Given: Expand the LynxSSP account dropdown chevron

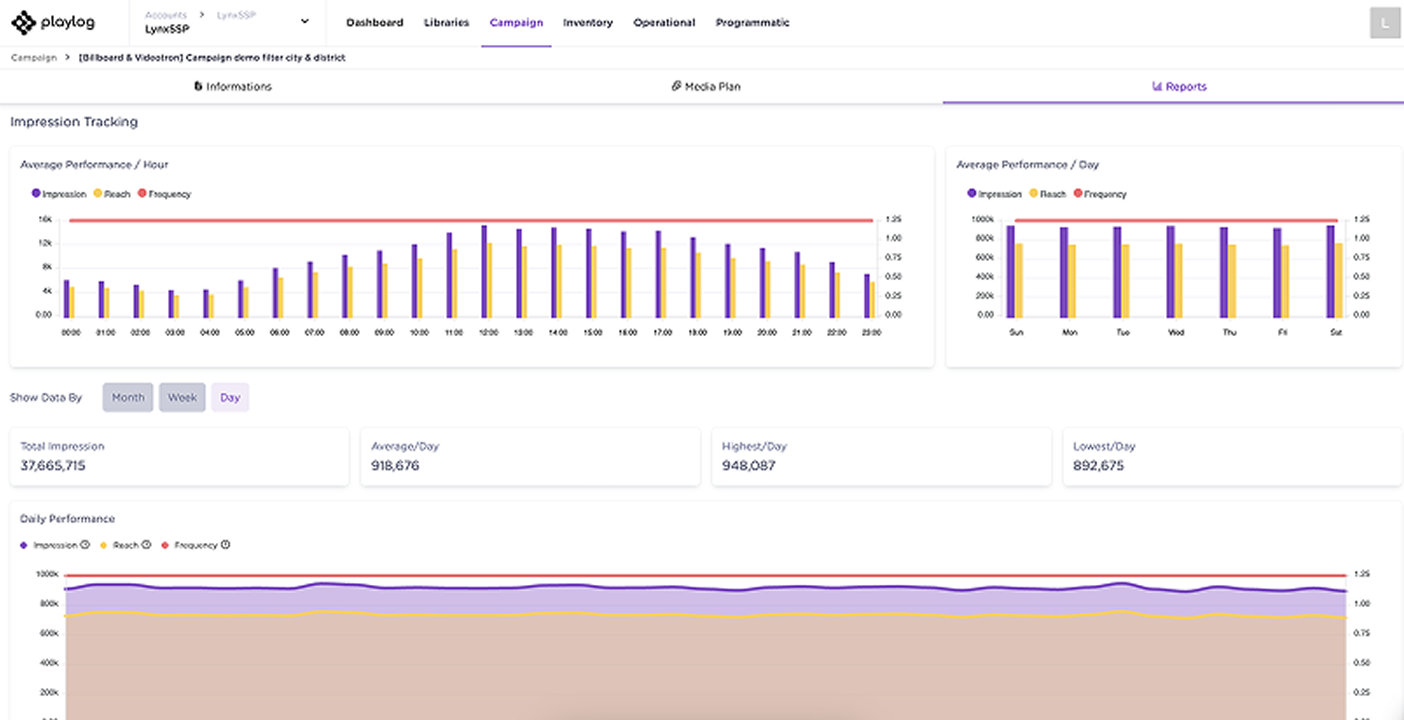Looking at the screenshot, I should 305,21.
